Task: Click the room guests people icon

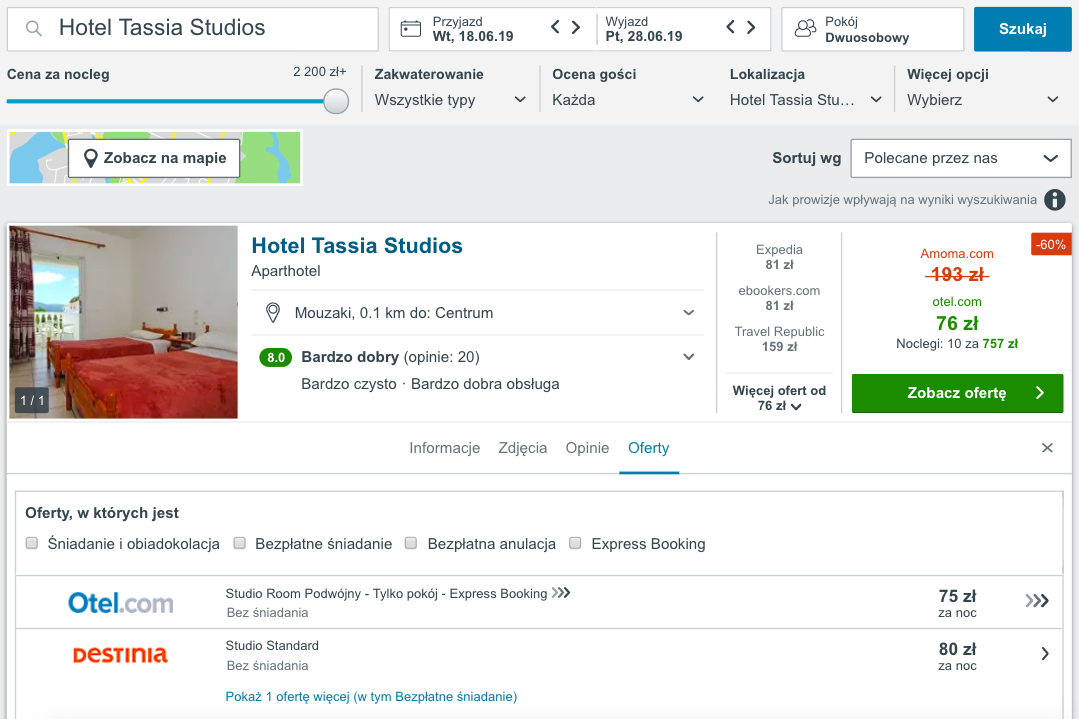Action: coord(805,29)
